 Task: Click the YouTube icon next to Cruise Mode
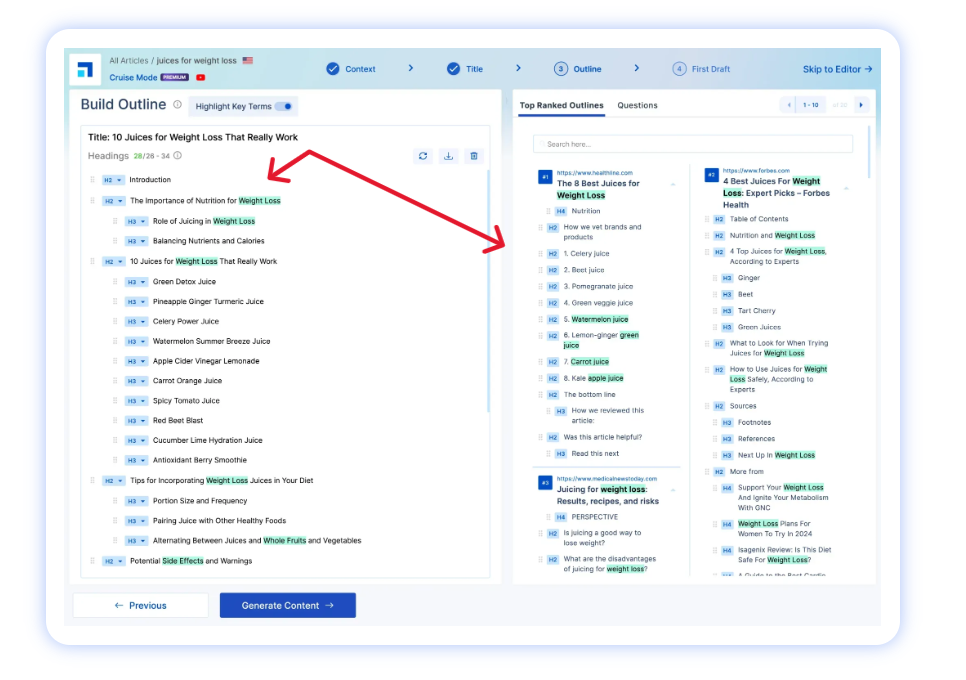200,78
